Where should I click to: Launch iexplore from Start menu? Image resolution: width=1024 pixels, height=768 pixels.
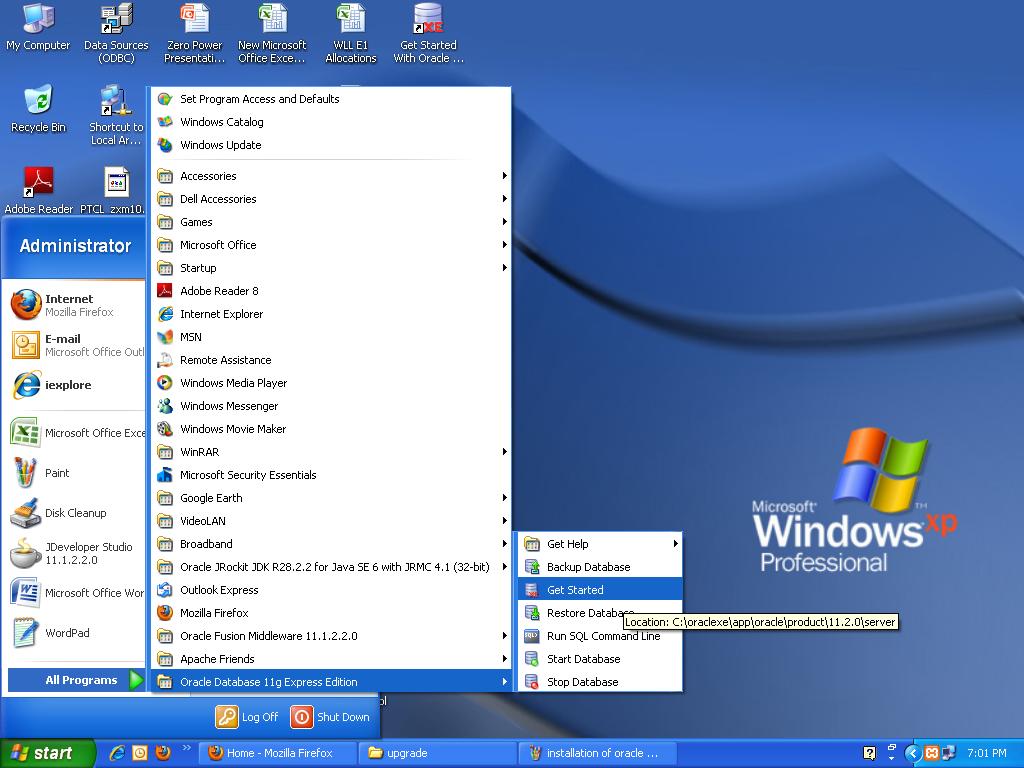tap(74, 385)
